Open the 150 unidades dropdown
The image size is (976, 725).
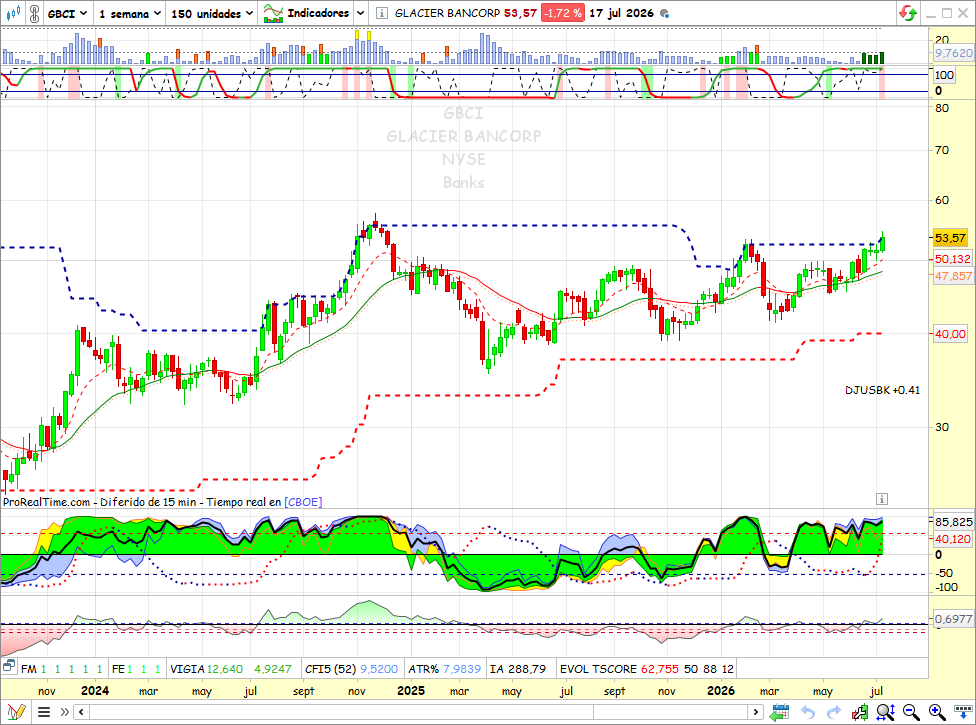coord(212,13)
